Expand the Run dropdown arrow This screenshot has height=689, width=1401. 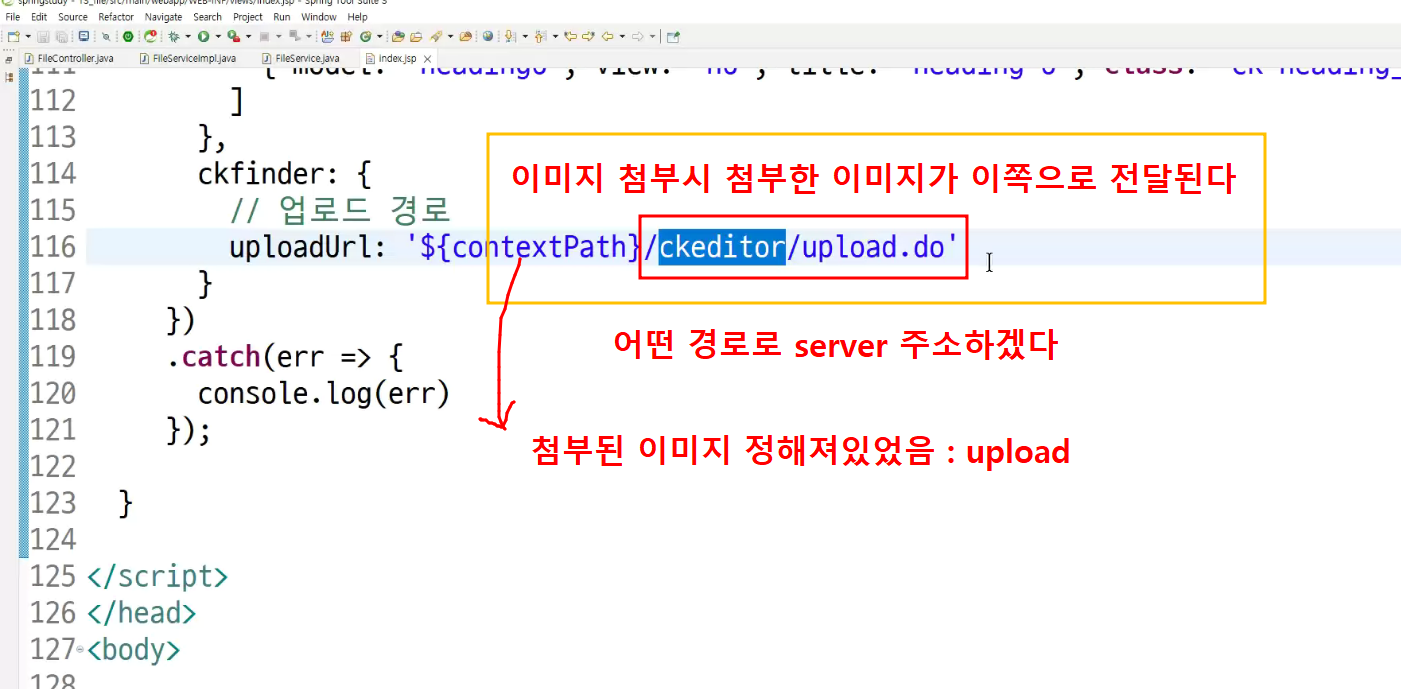(x=218, y=36)
